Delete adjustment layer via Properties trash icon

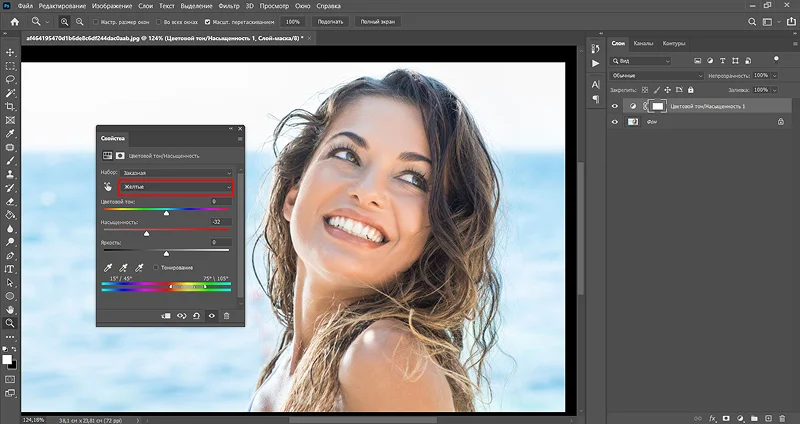227,316
